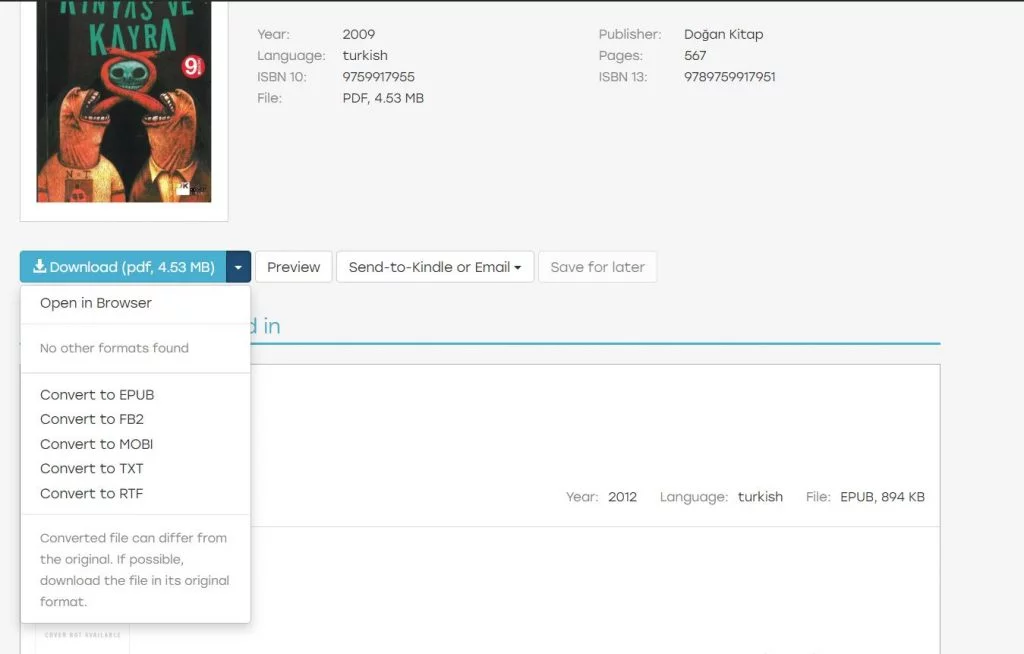Screen dimensions: 1024x654
Task: Choose Convert to EPUB
Action: click(x=97, y=395)
